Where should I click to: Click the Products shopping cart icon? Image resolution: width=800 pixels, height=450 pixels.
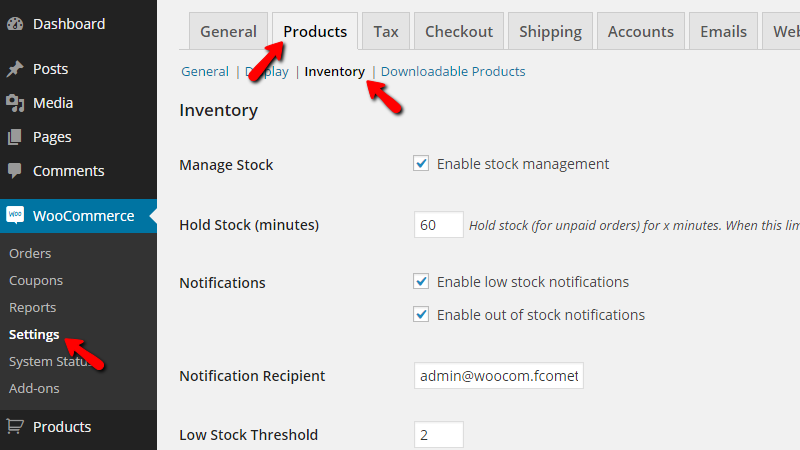[15, 427]
